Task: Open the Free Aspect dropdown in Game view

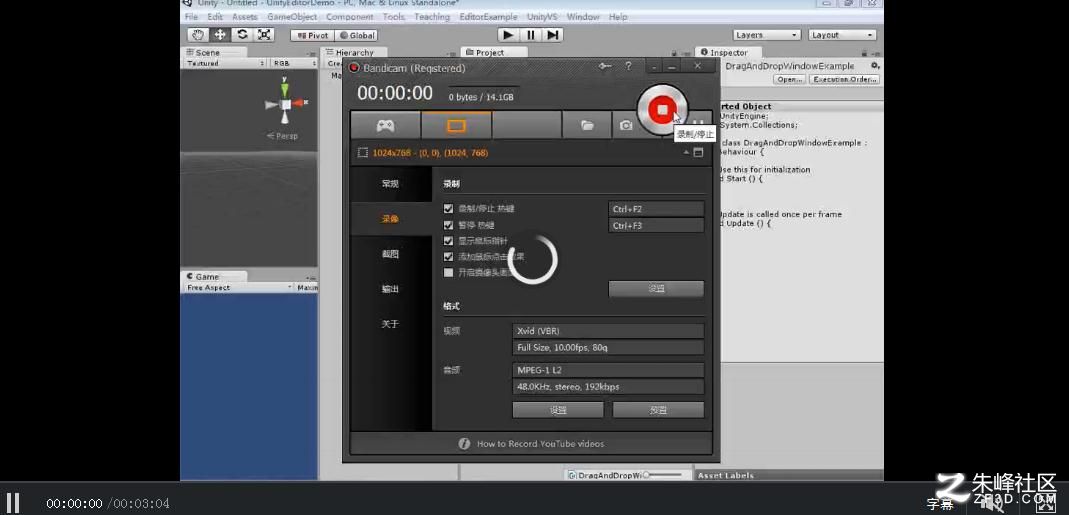Action: tap(239, 288)
